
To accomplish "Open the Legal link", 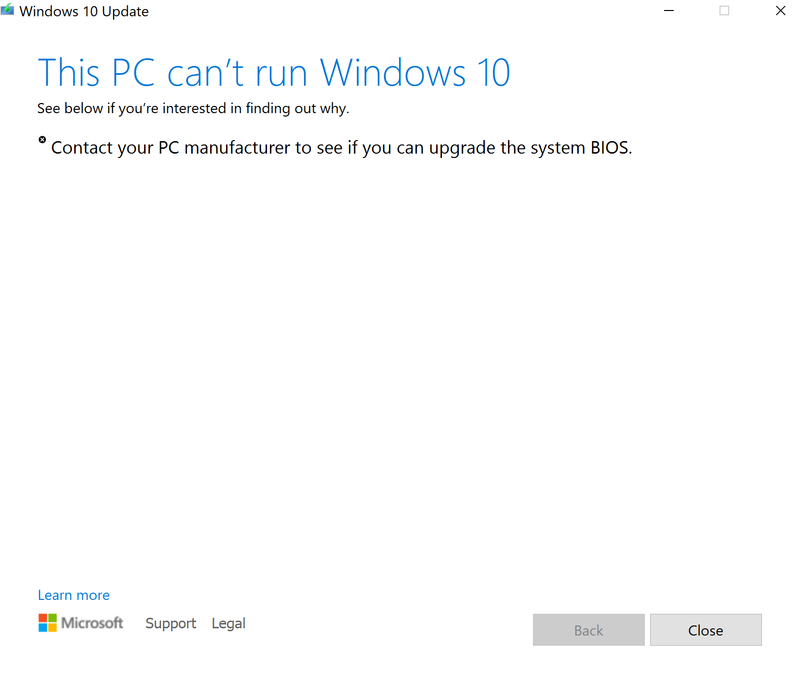I will point(229,623).
